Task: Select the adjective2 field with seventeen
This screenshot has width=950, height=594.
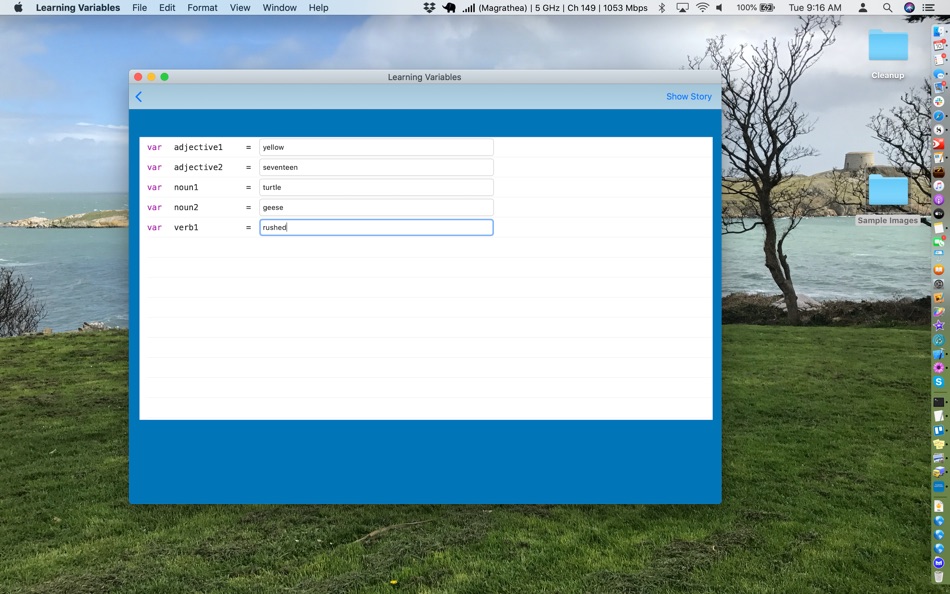Action: pyautogui.click(x=376, y=167)
